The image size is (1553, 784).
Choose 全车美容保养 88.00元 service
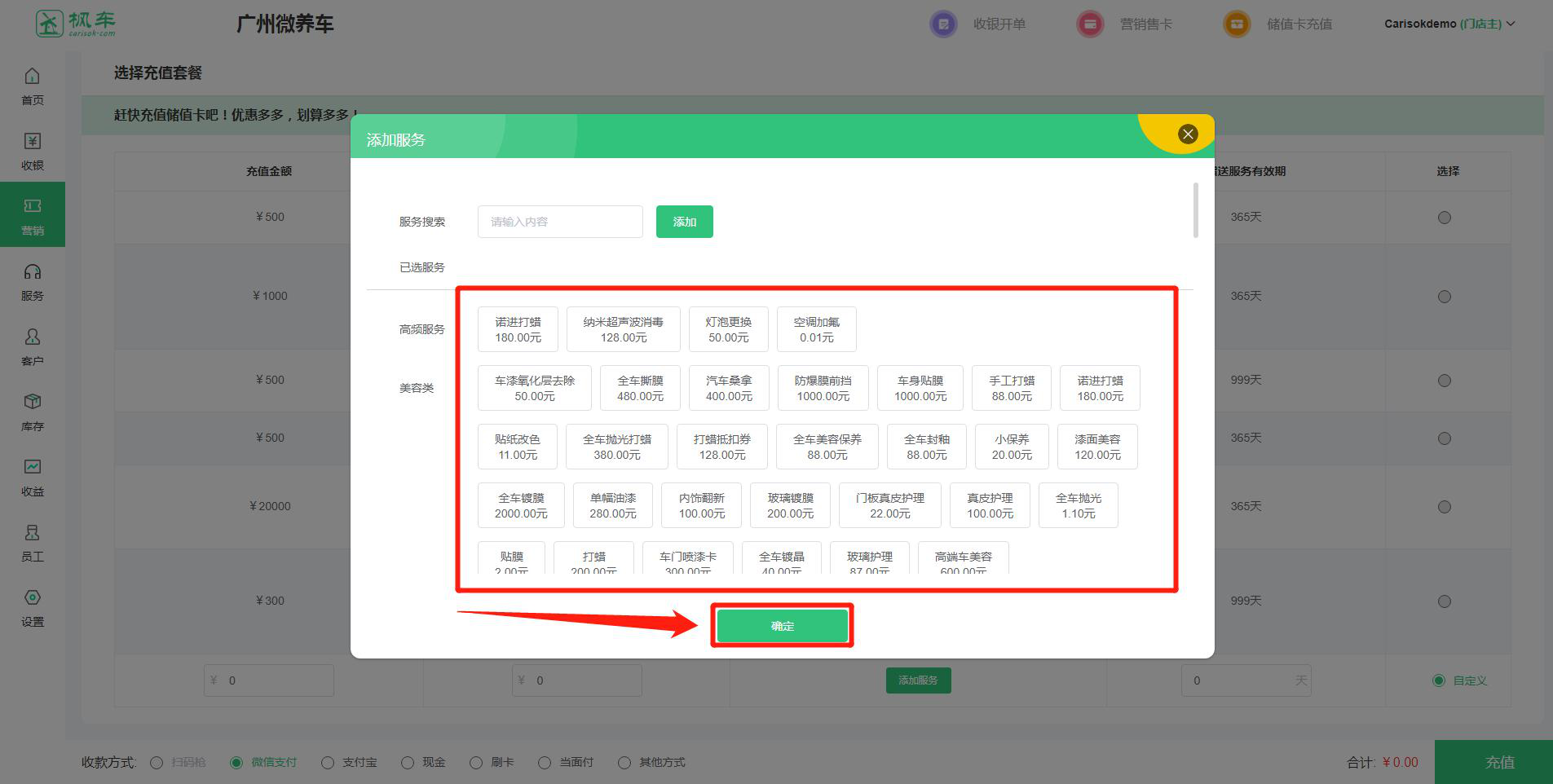pos(827,447)
